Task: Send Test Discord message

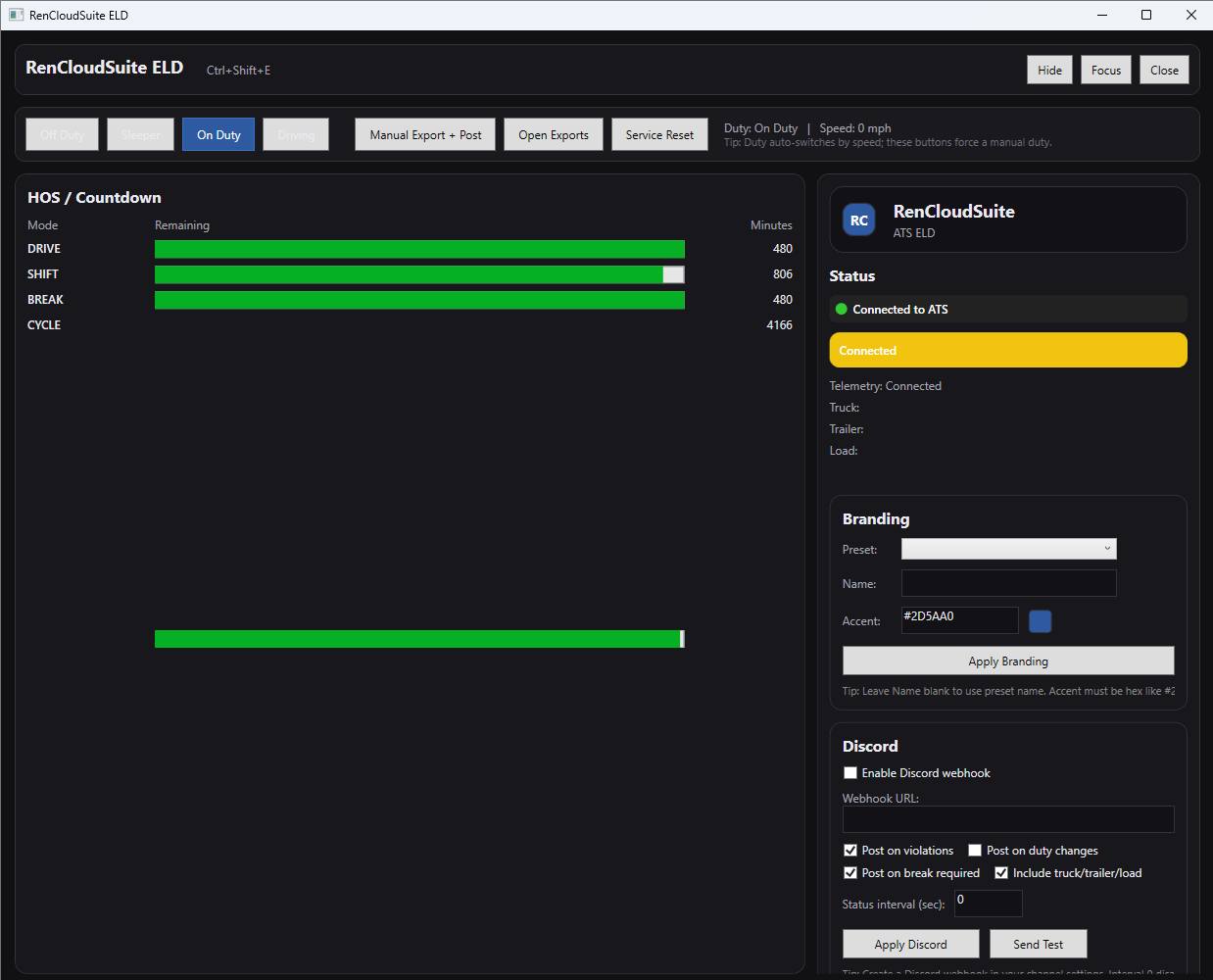Action: point(1038,944)
